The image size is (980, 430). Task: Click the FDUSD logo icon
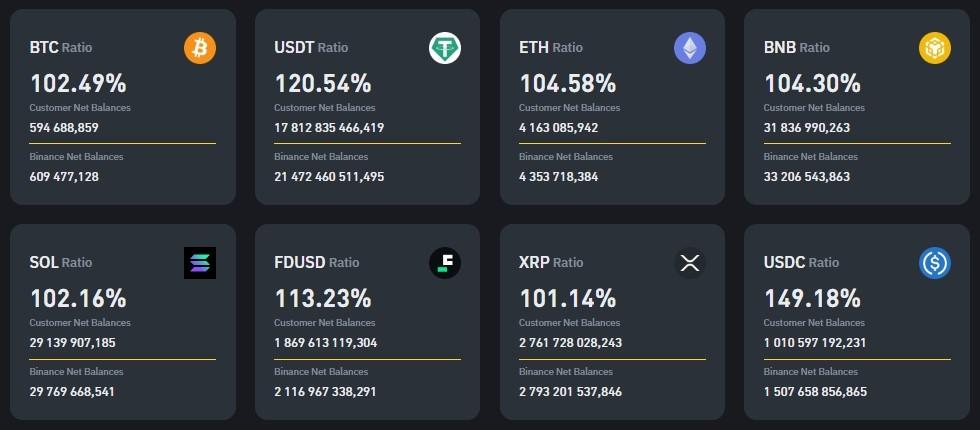[x=445, y=262]
